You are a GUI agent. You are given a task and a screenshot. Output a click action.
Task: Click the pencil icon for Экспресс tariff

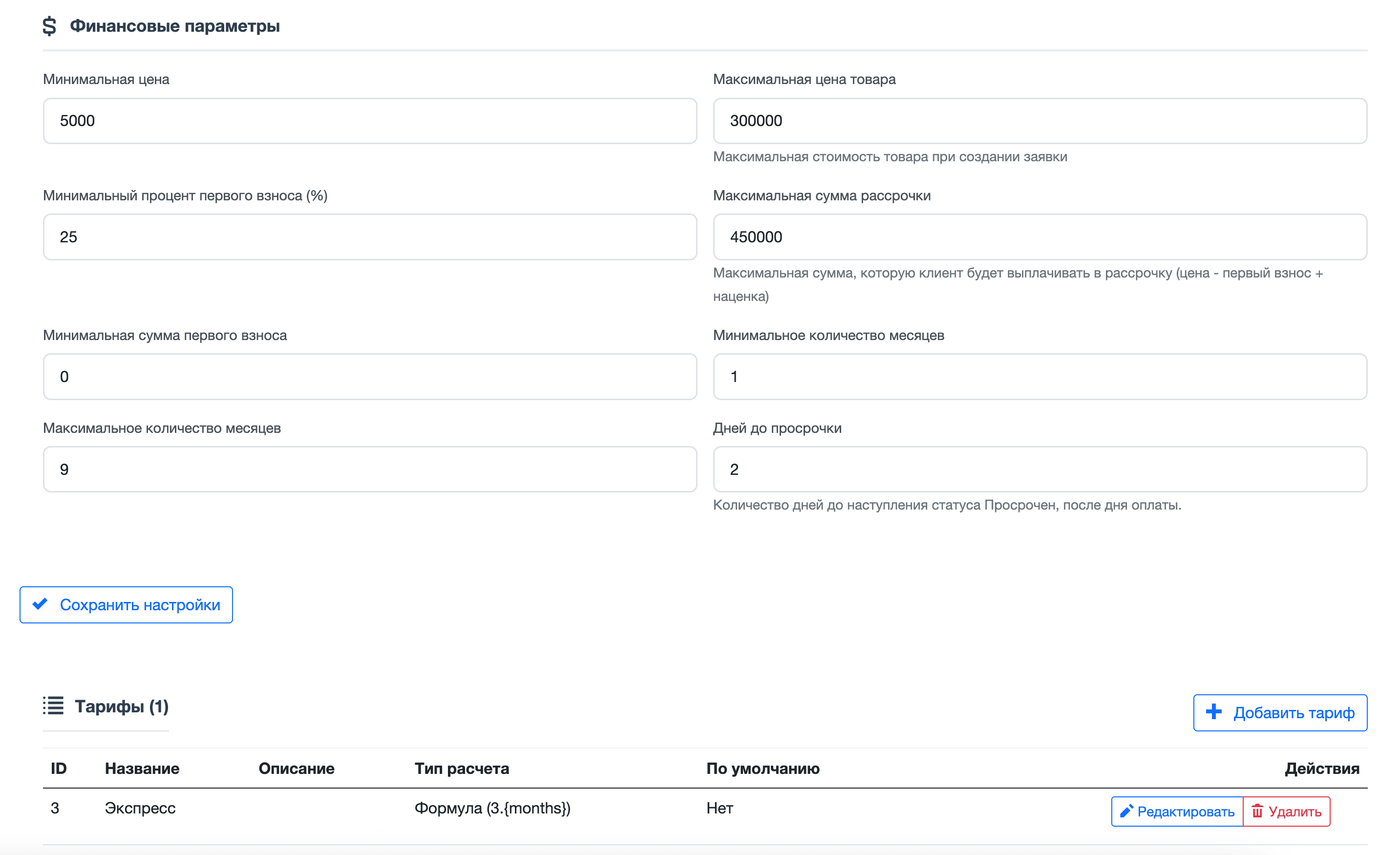(x=1126, y=811)
